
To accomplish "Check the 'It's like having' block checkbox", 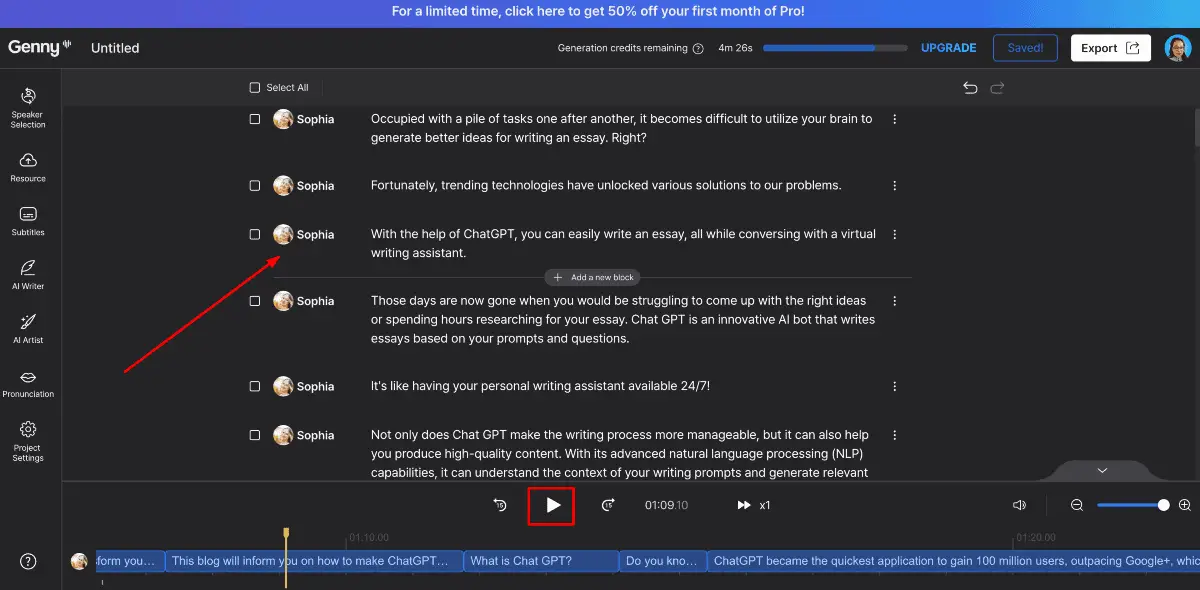I will pos(255,386).
